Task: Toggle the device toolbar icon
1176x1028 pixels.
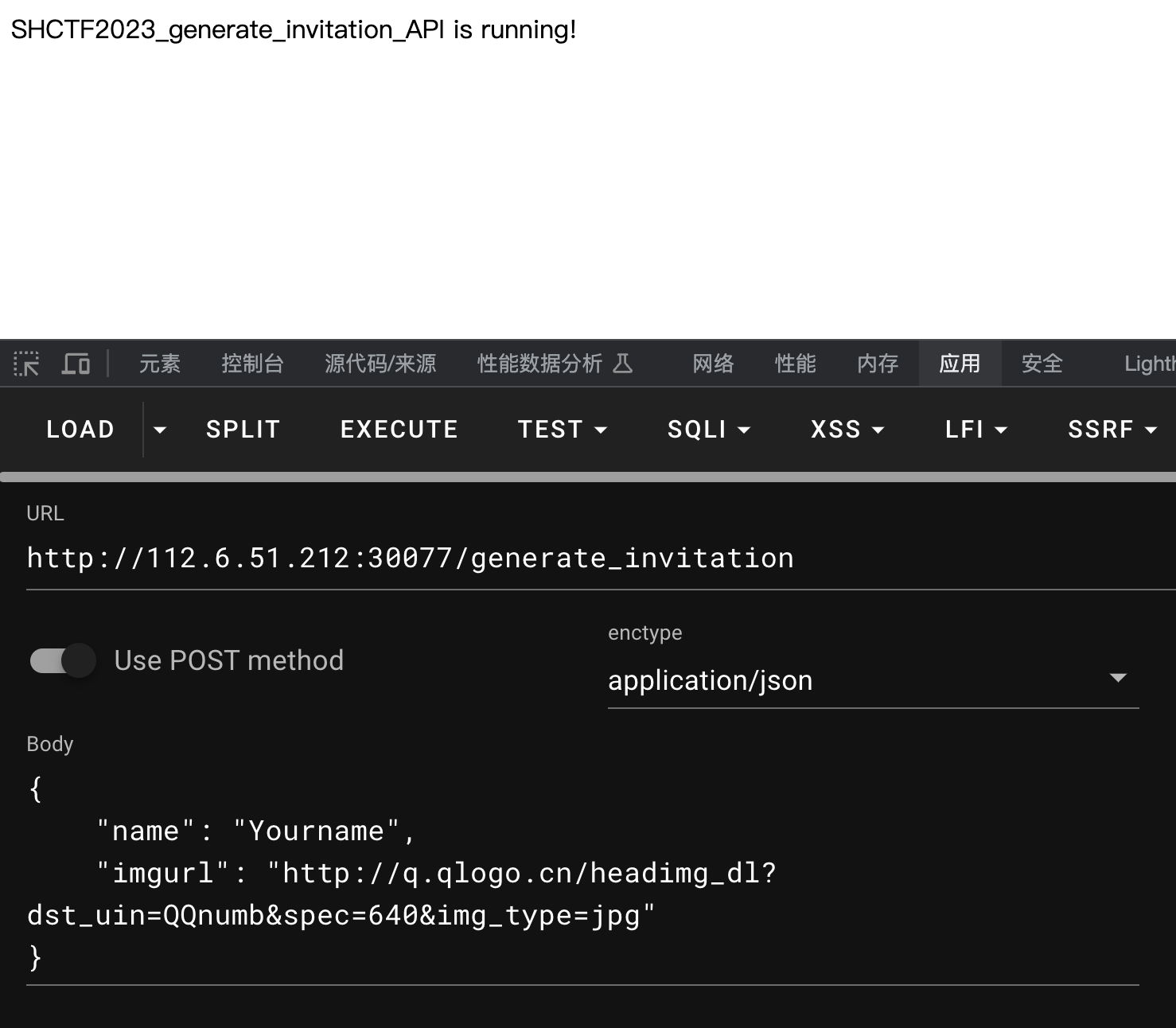Action: [76, 364]
